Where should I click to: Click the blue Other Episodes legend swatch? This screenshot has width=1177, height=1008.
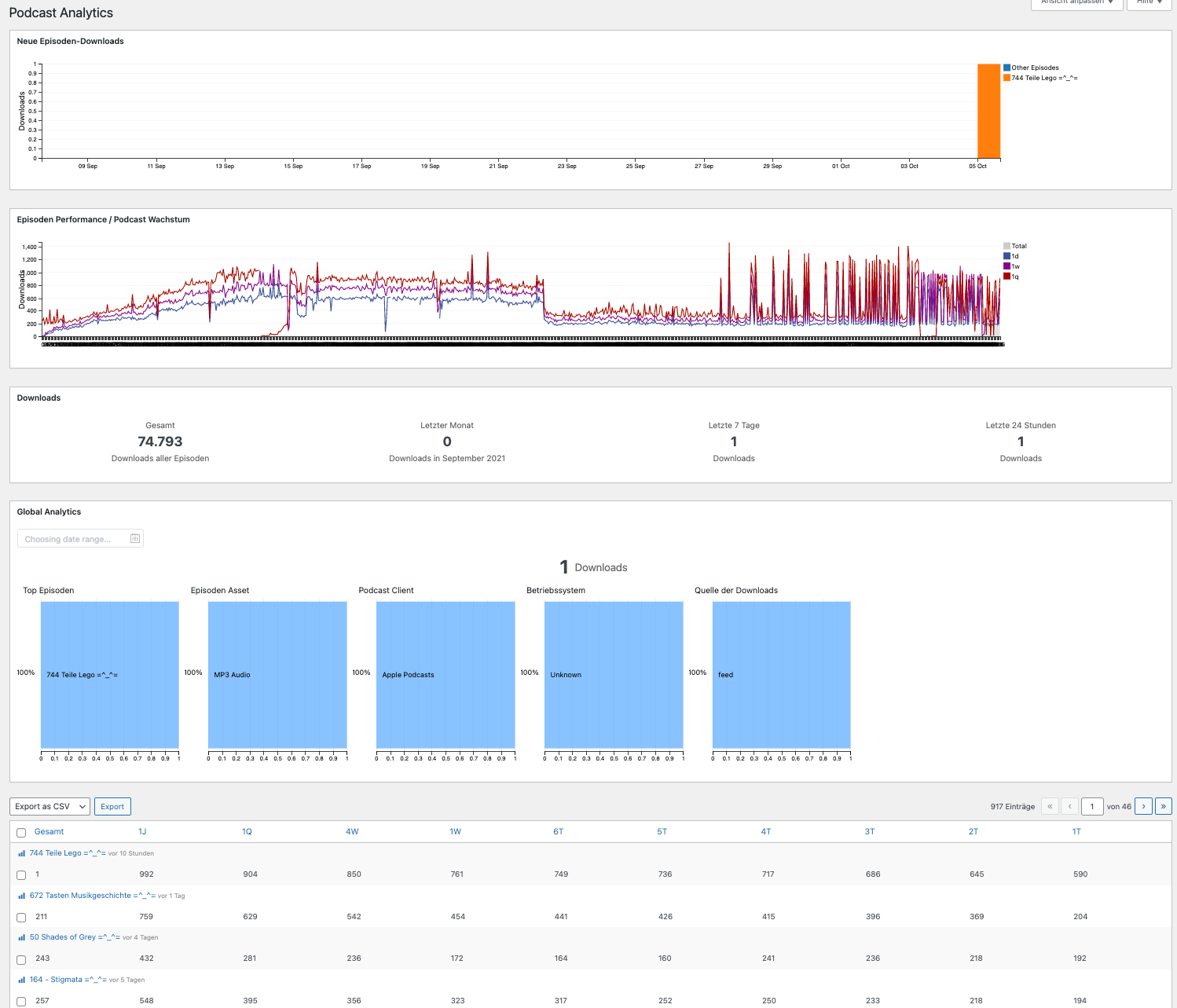coord(1007,68)
